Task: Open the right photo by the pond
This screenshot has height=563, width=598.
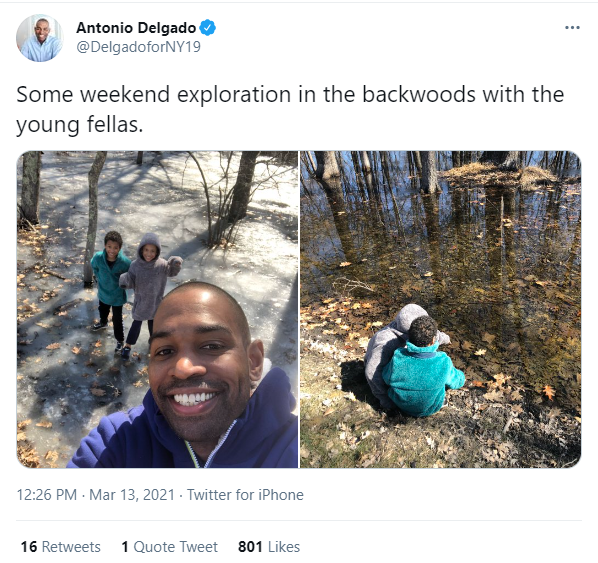Action: 440,309
